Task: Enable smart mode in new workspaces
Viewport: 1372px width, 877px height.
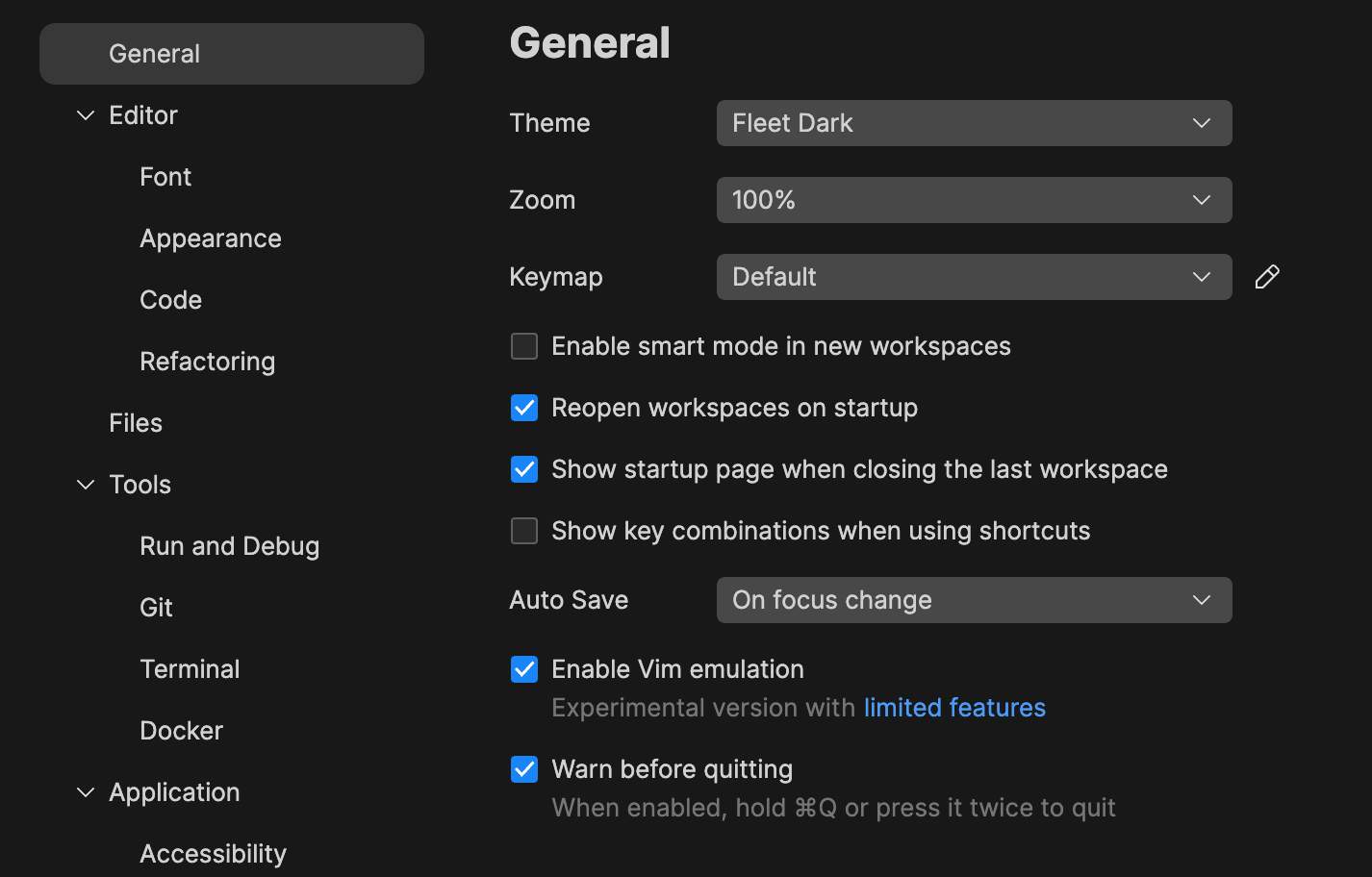Action: [524, 346]
